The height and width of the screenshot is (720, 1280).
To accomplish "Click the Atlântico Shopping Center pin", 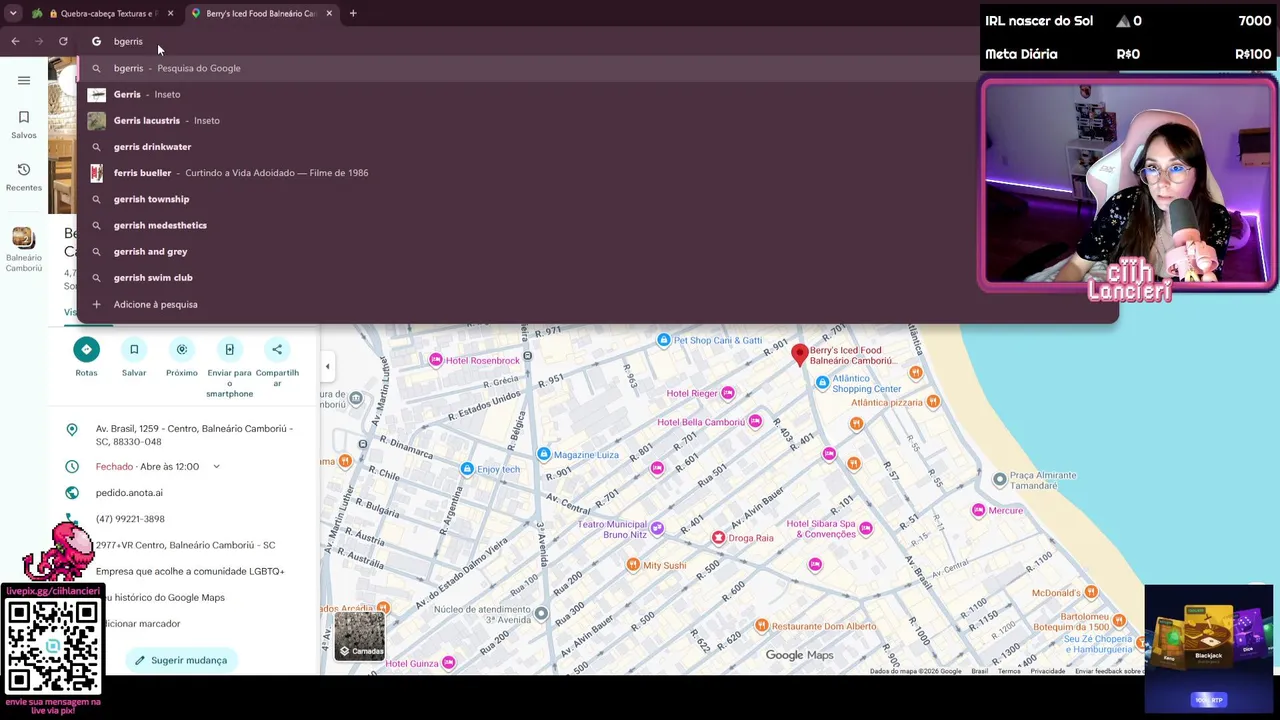I will click(x=822, y=382).
